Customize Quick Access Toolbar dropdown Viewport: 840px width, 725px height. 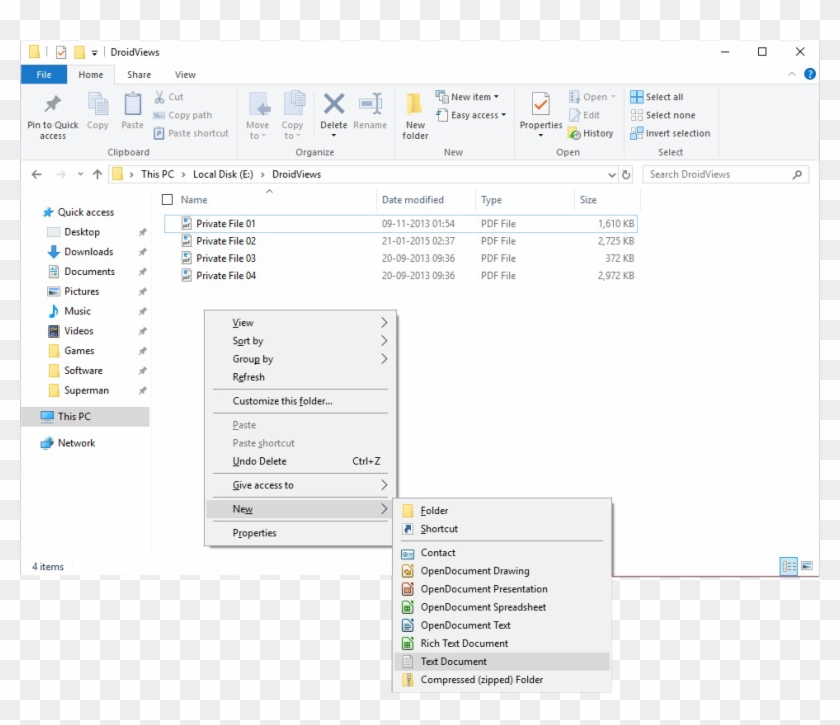click(94, 53)
